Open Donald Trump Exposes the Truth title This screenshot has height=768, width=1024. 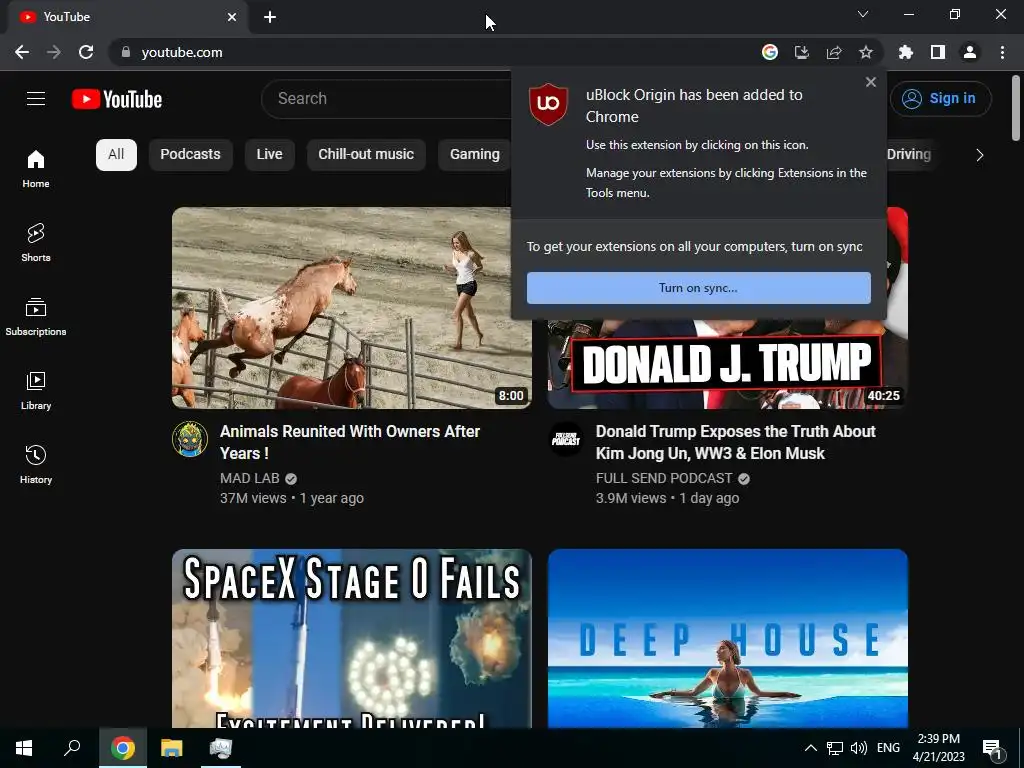tap(736, 442)
